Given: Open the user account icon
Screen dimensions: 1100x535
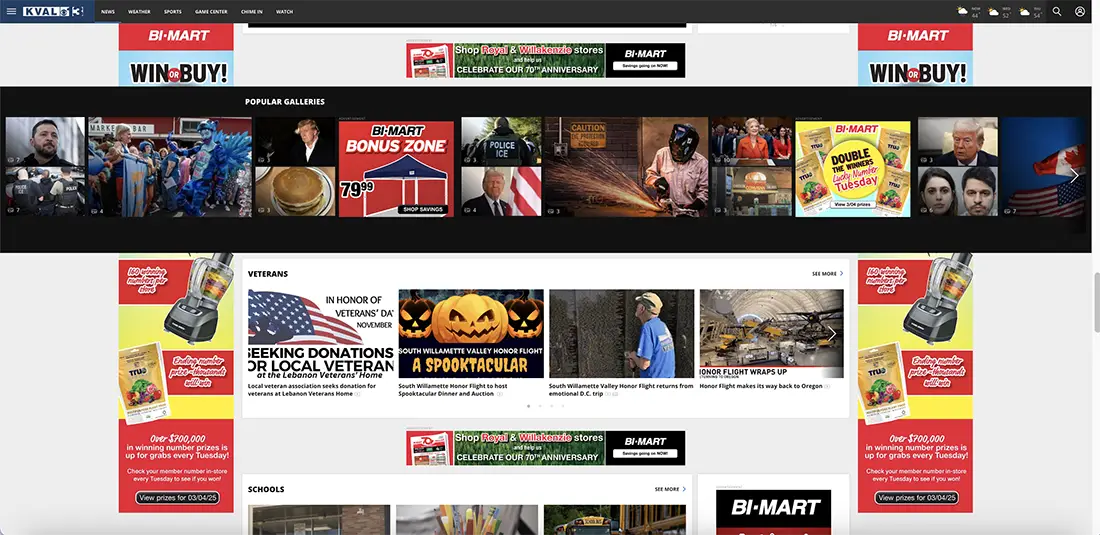Looking at the screenshot, I should 1080,11.
